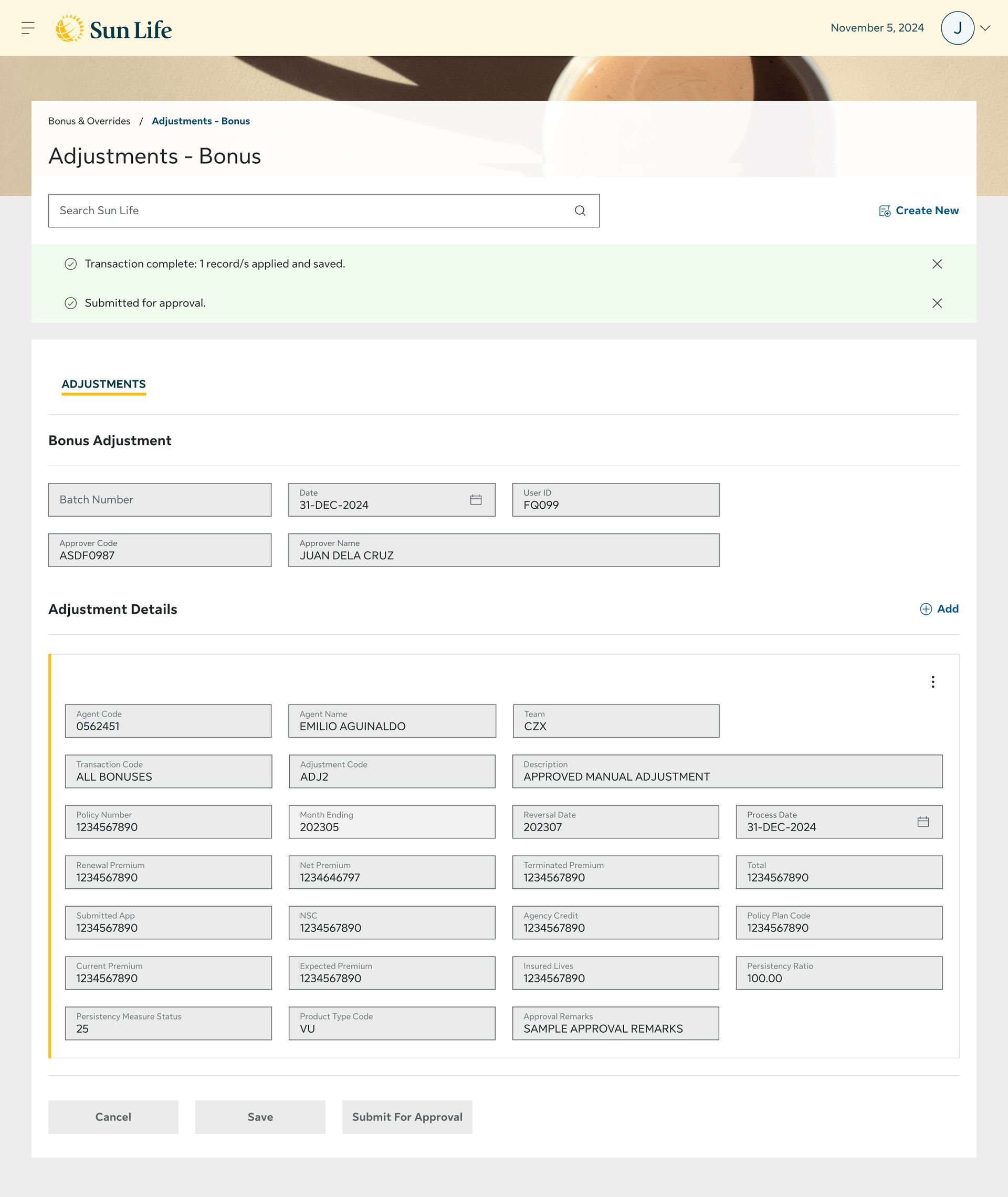
Task: Select the ADJUSTMENTS tab
Action: click(103, 384)
